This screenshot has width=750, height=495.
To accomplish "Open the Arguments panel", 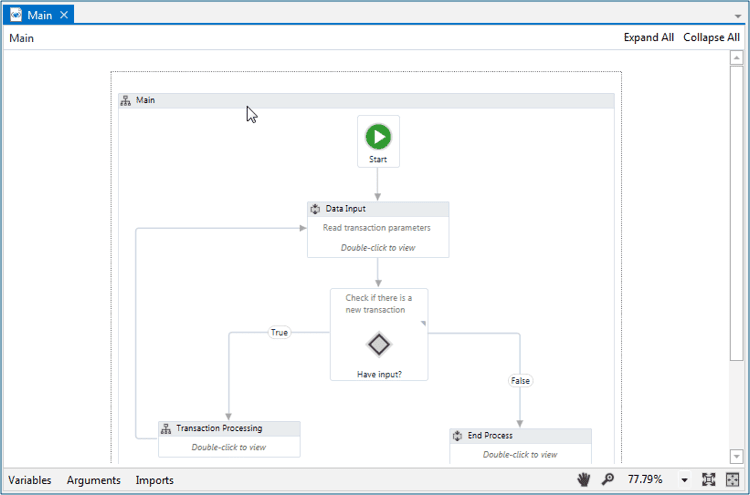I will [93, 480].
